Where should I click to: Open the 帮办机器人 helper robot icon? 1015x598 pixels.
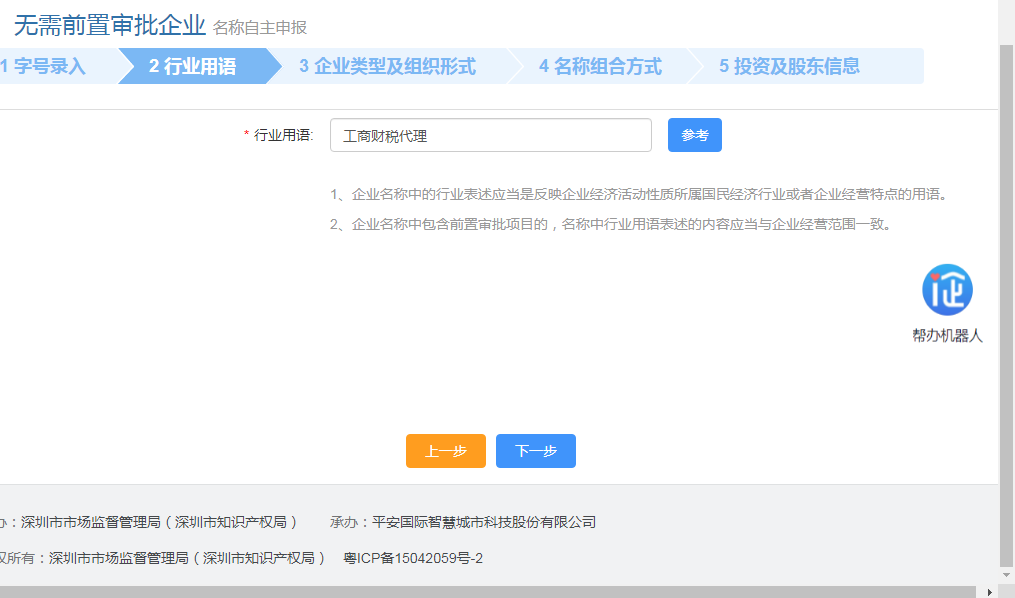(x=947, y=290)
